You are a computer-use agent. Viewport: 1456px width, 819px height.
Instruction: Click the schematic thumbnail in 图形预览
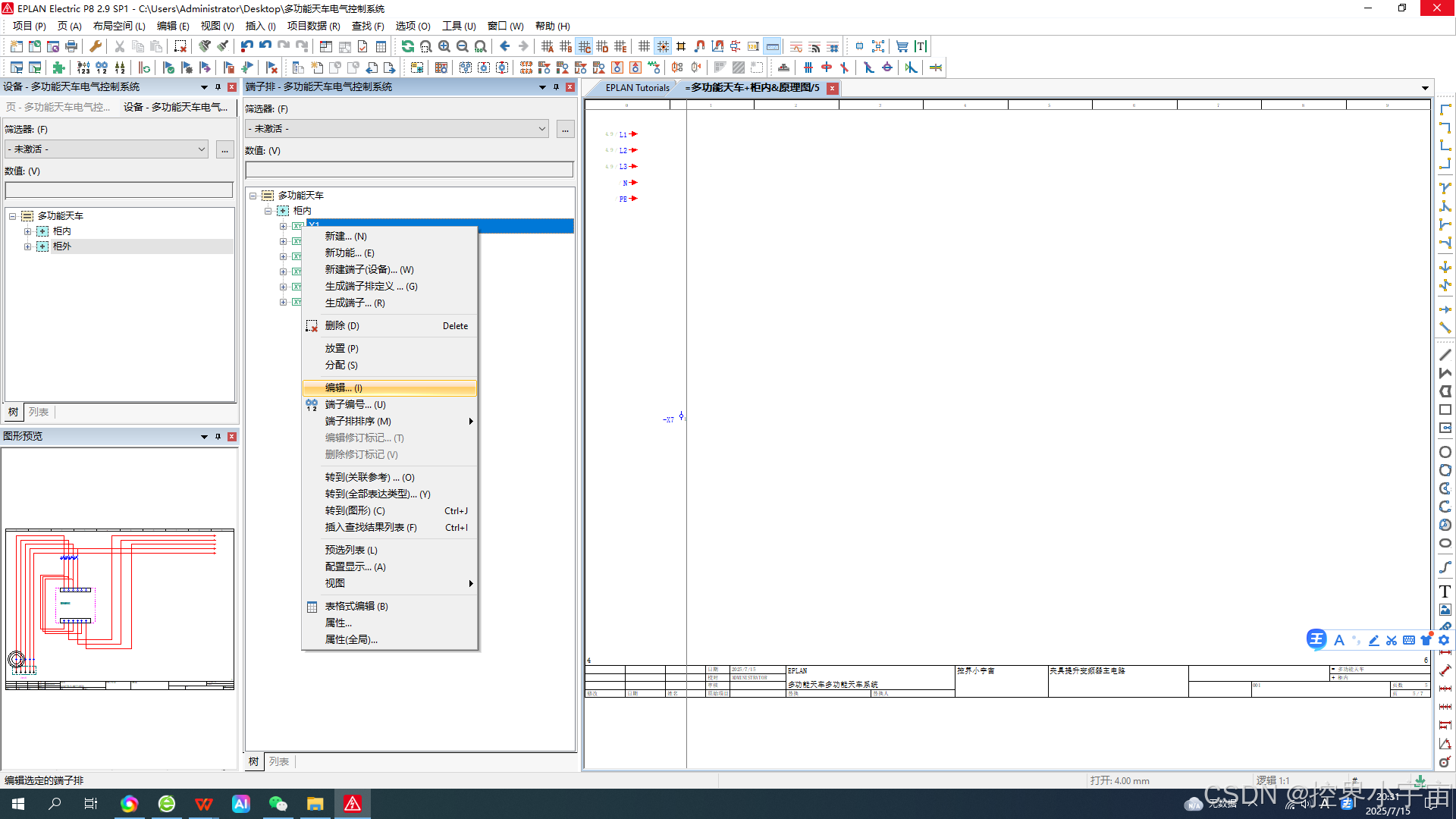pyautogui.click(x=120, y=609)
